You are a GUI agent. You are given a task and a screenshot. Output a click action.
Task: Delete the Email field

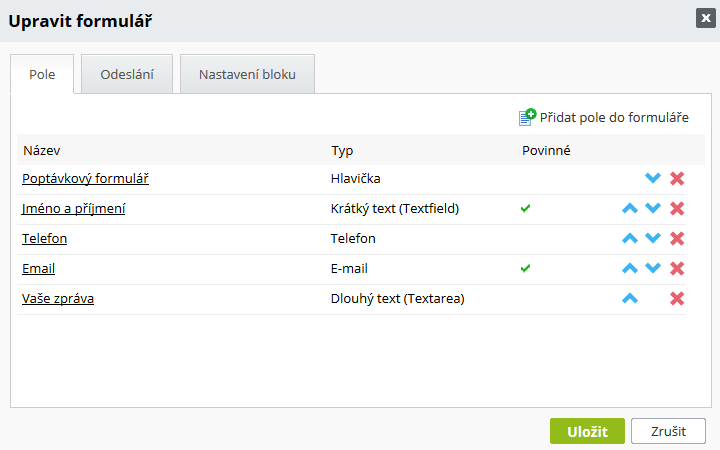coord(677,268)
